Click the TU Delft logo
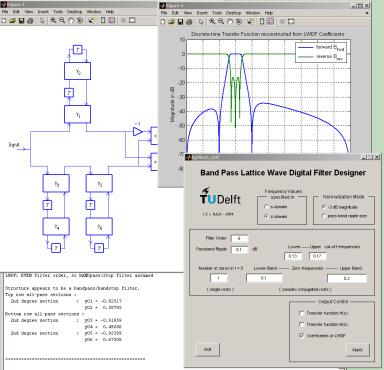The width and height of the screenshot is (384, 370). pos(220,196)
